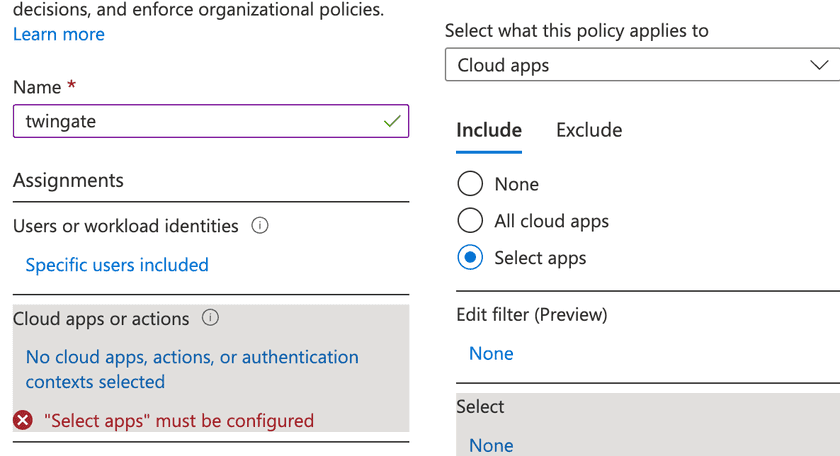
Task: Click the Users or workload identities label
Action: 126,226
